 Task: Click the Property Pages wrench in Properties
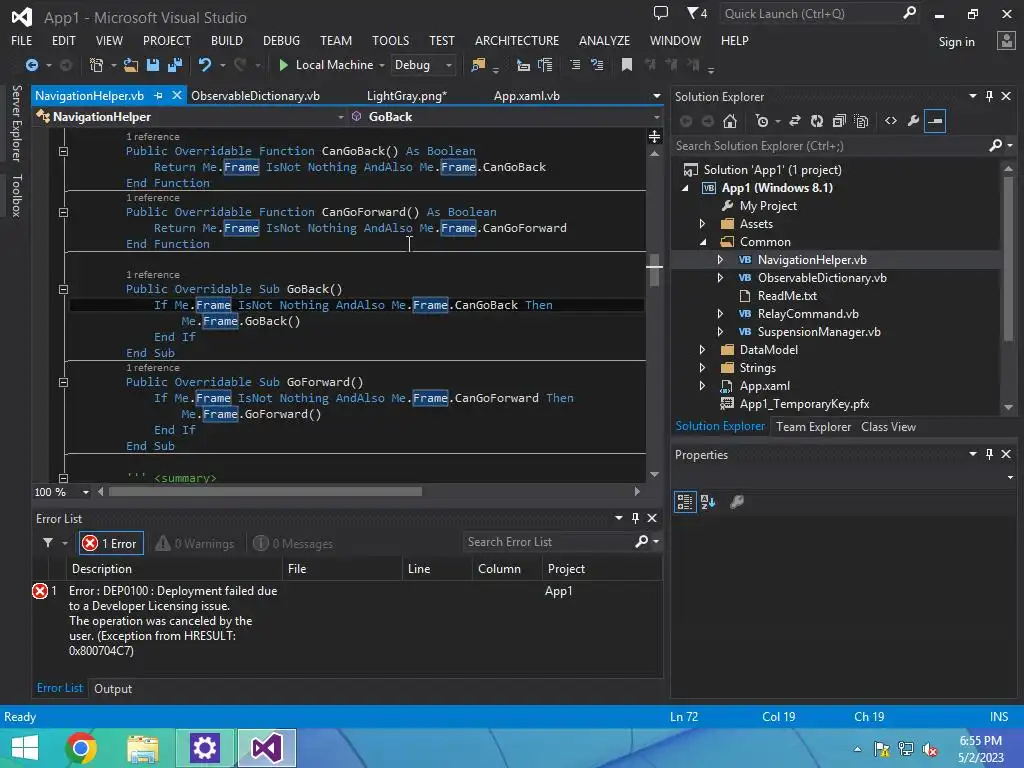click(x=737, y=502)
